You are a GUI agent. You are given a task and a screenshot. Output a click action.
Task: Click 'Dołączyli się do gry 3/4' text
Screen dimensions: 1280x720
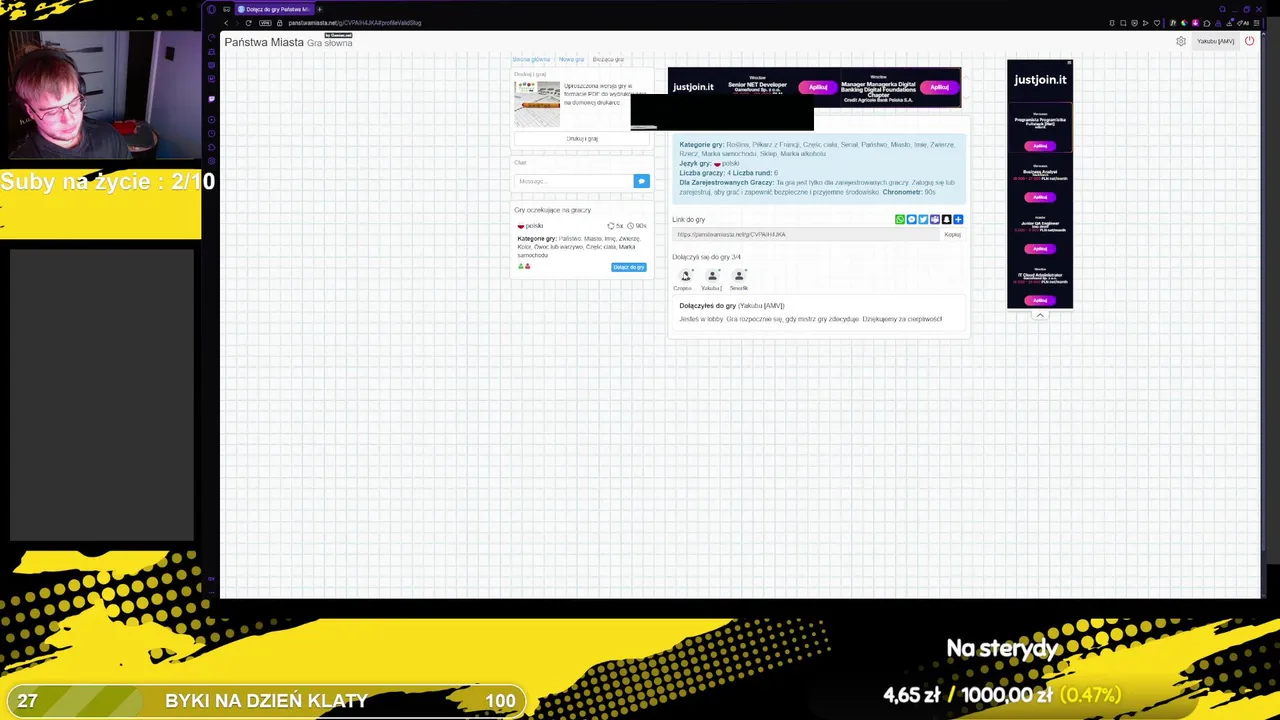coord(706,257)
